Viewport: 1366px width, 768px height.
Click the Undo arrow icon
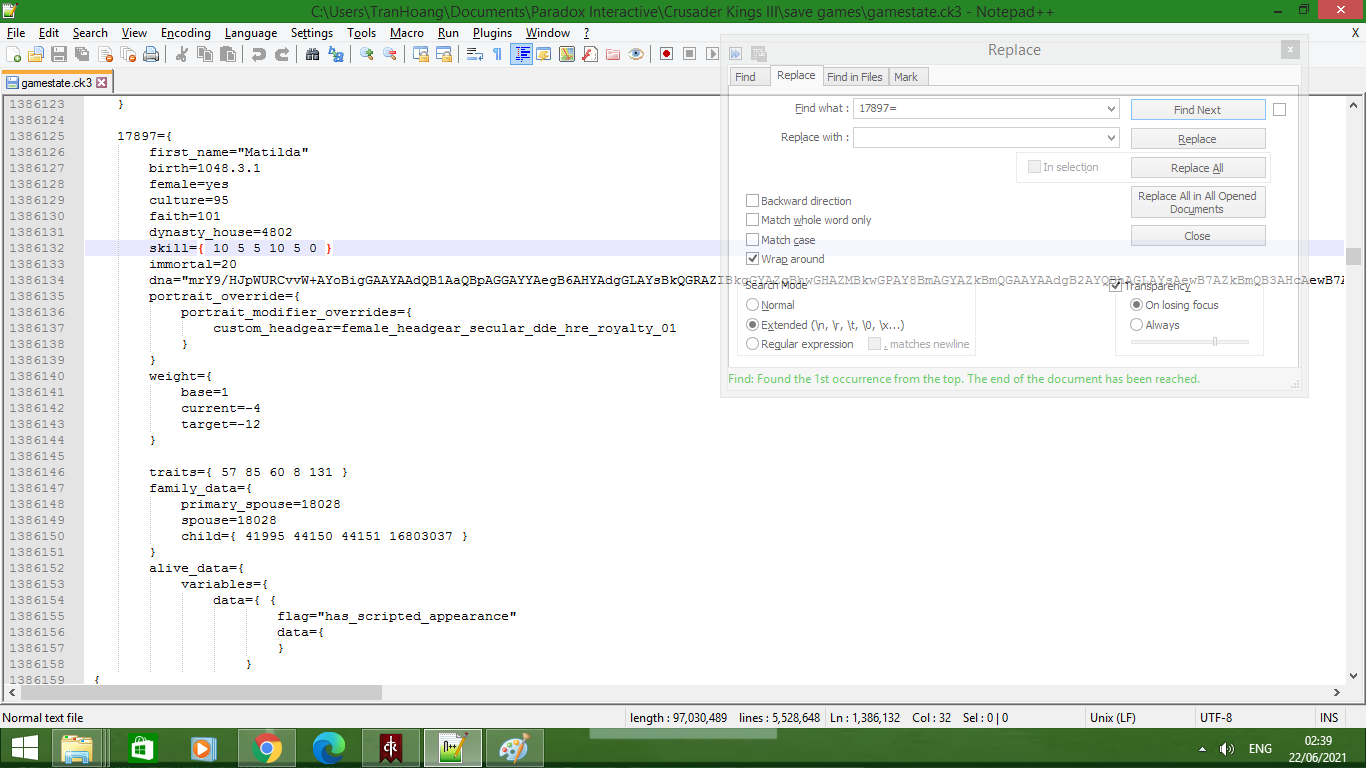[x=258, y=54]
